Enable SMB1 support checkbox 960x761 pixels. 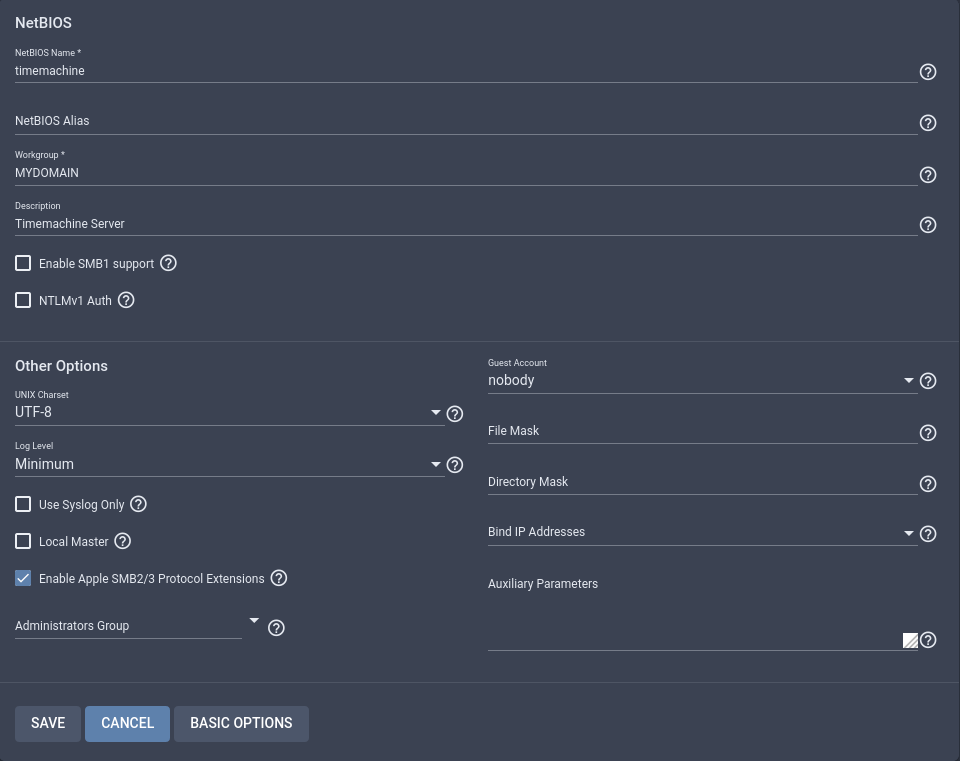(23, 263)
